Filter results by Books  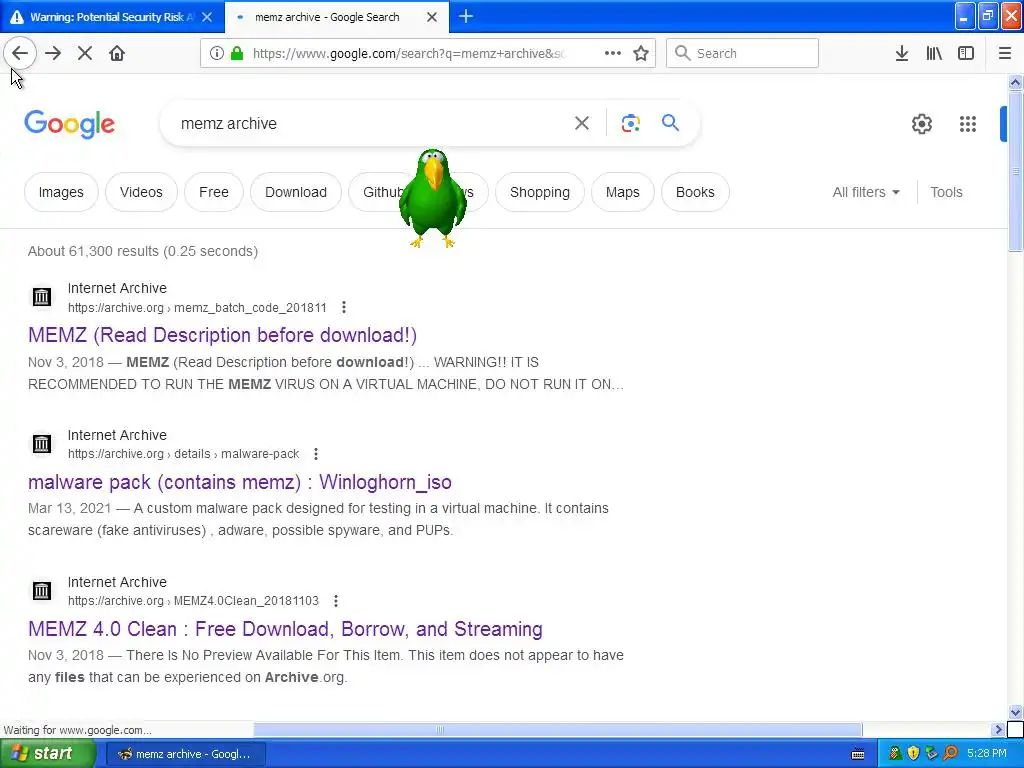click(x=695, y=192)
